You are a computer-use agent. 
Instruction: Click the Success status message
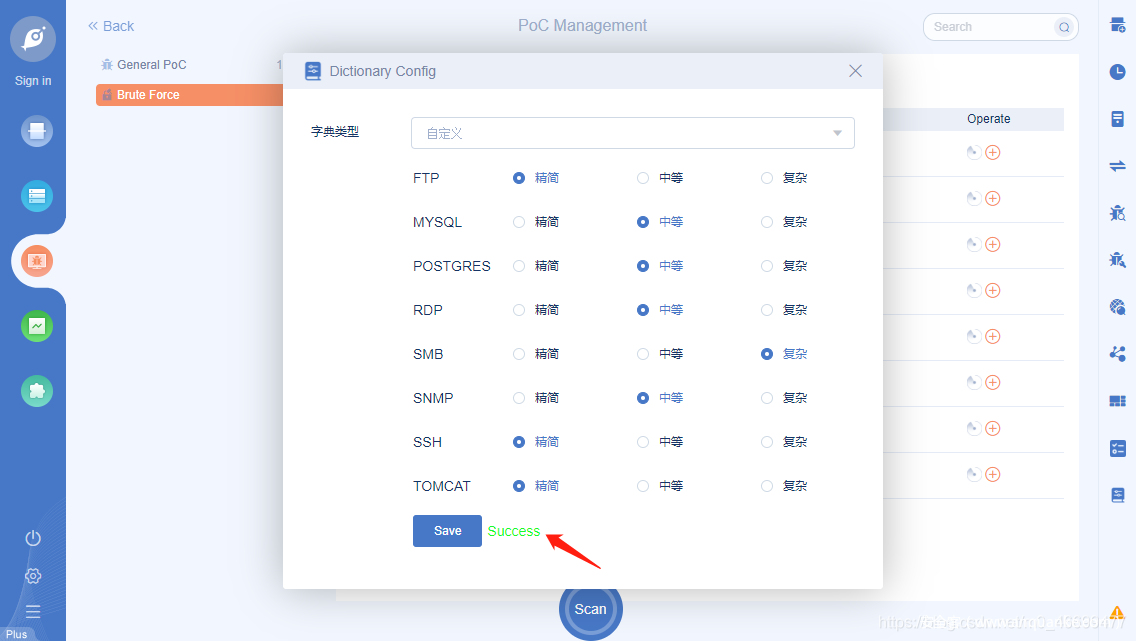(x=514, y=531)
